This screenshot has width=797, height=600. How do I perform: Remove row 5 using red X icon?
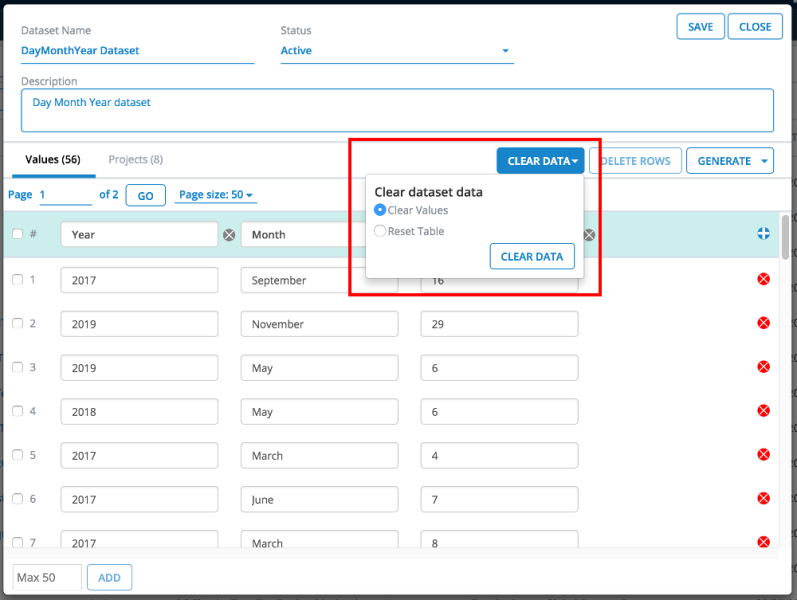(764, 455)
